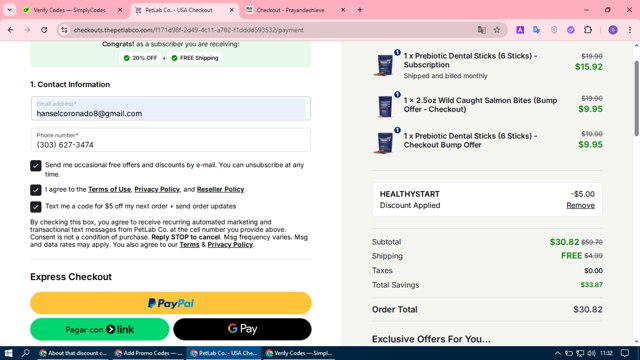
Task: Edit the phone number field
Action: click(x=171, y=140)
